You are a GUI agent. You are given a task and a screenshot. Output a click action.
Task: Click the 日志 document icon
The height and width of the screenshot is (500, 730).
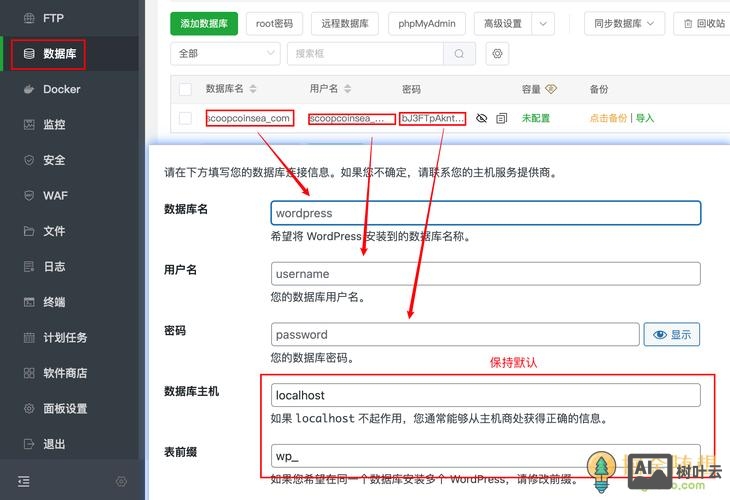(x=29, y=266)
